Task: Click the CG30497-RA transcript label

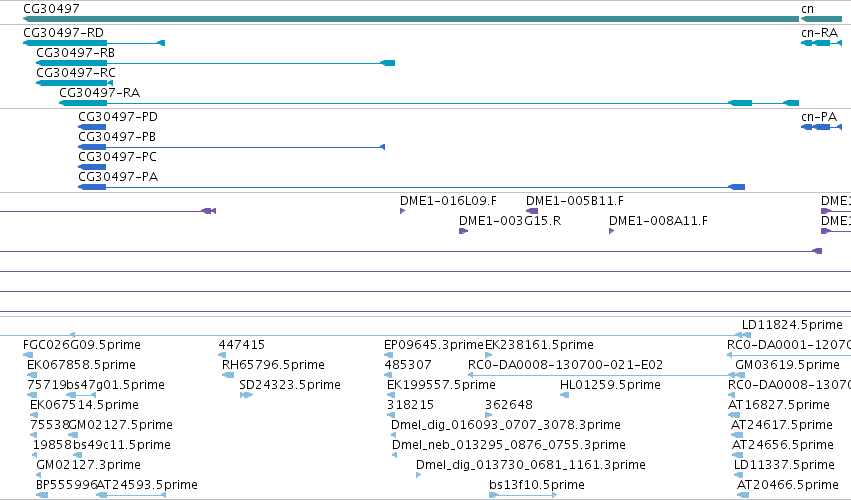Action: pos(99,93)
